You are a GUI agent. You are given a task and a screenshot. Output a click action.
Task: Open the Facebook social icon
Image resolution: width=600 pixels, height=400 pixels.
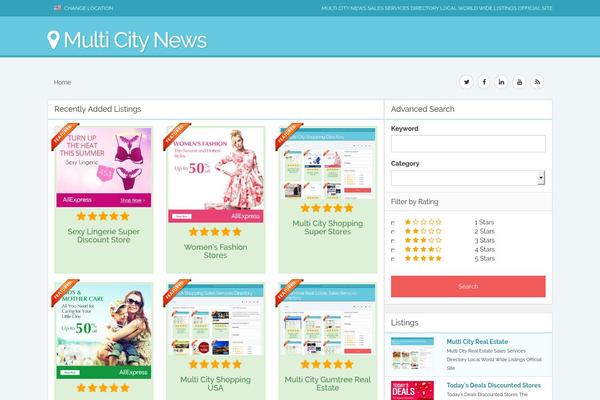coord(484,82)
